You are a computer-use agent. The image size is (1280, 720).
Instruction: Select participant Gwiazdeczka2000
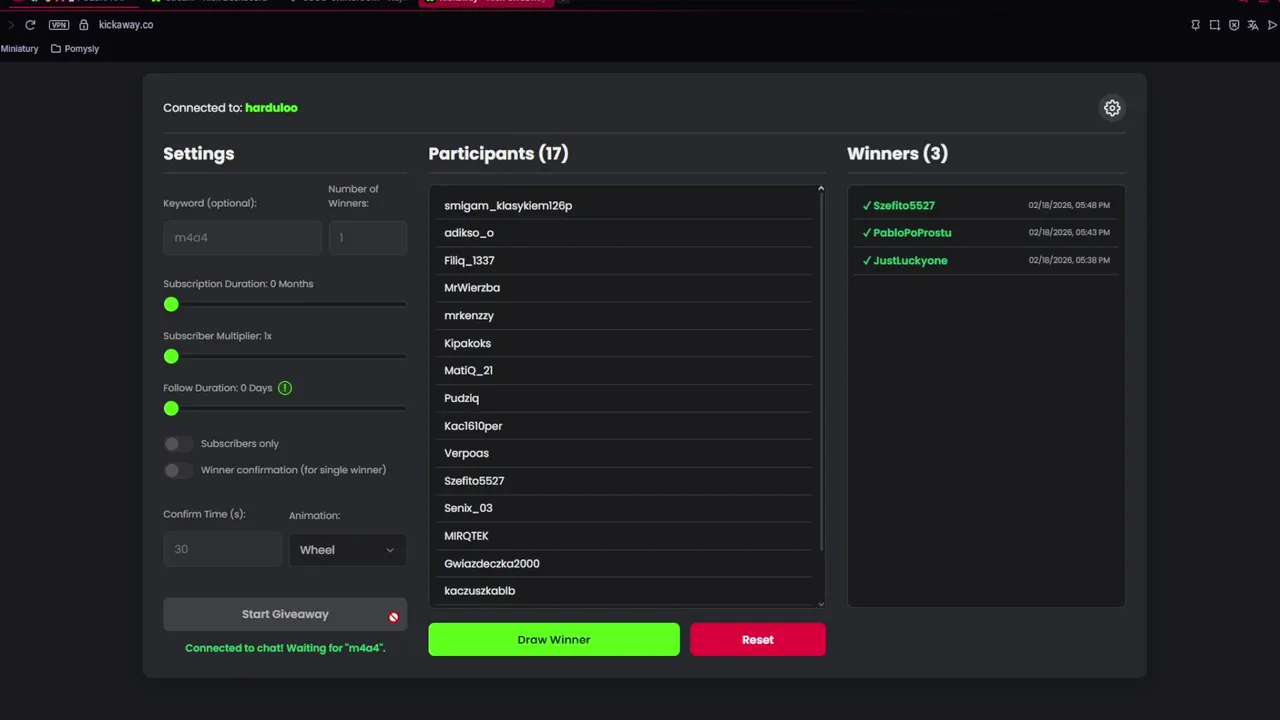pyautogui.click(x=626, y=564)
